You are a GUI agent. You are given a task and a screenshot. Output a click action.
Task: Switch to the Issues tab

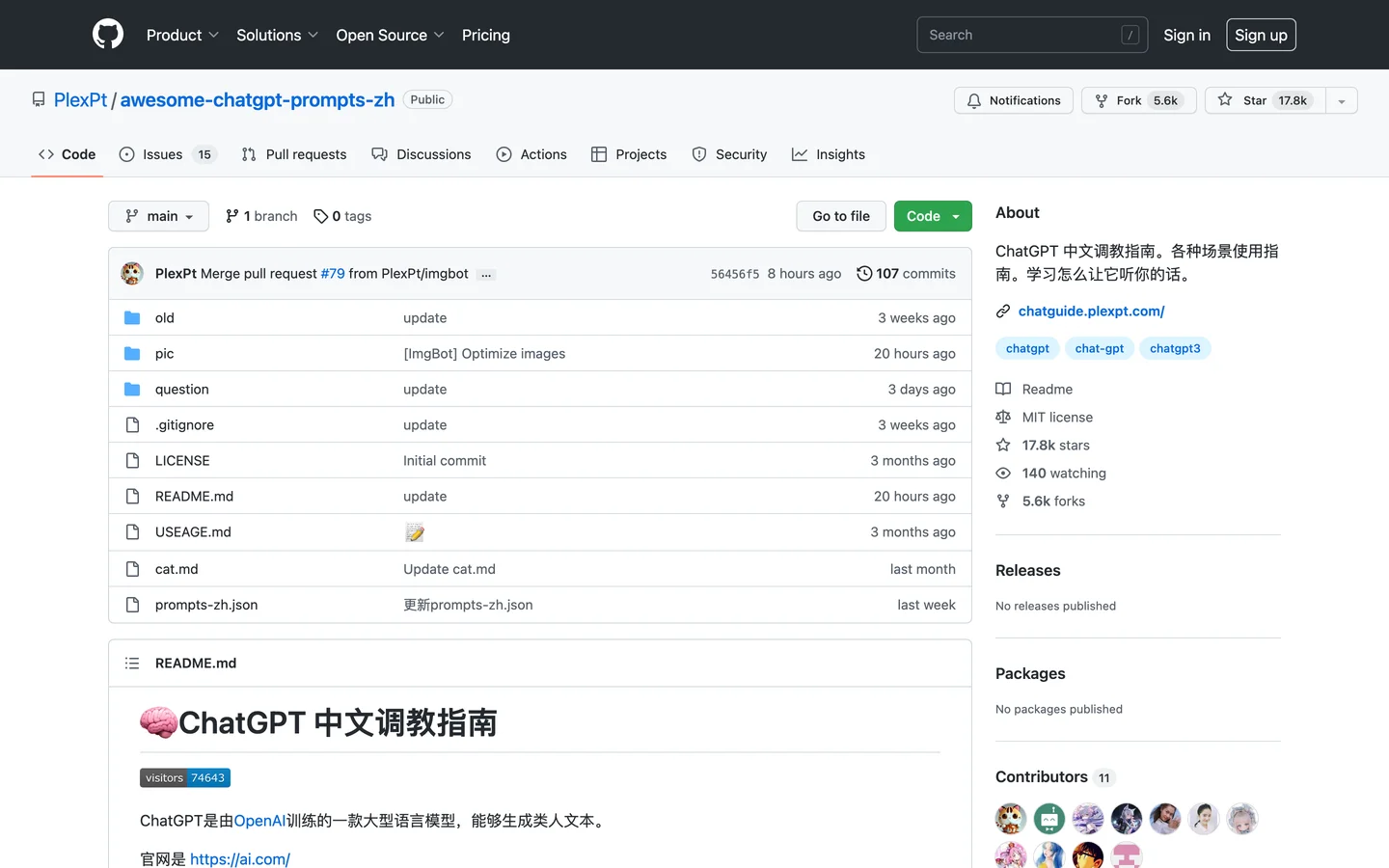(x=168, y=154)
